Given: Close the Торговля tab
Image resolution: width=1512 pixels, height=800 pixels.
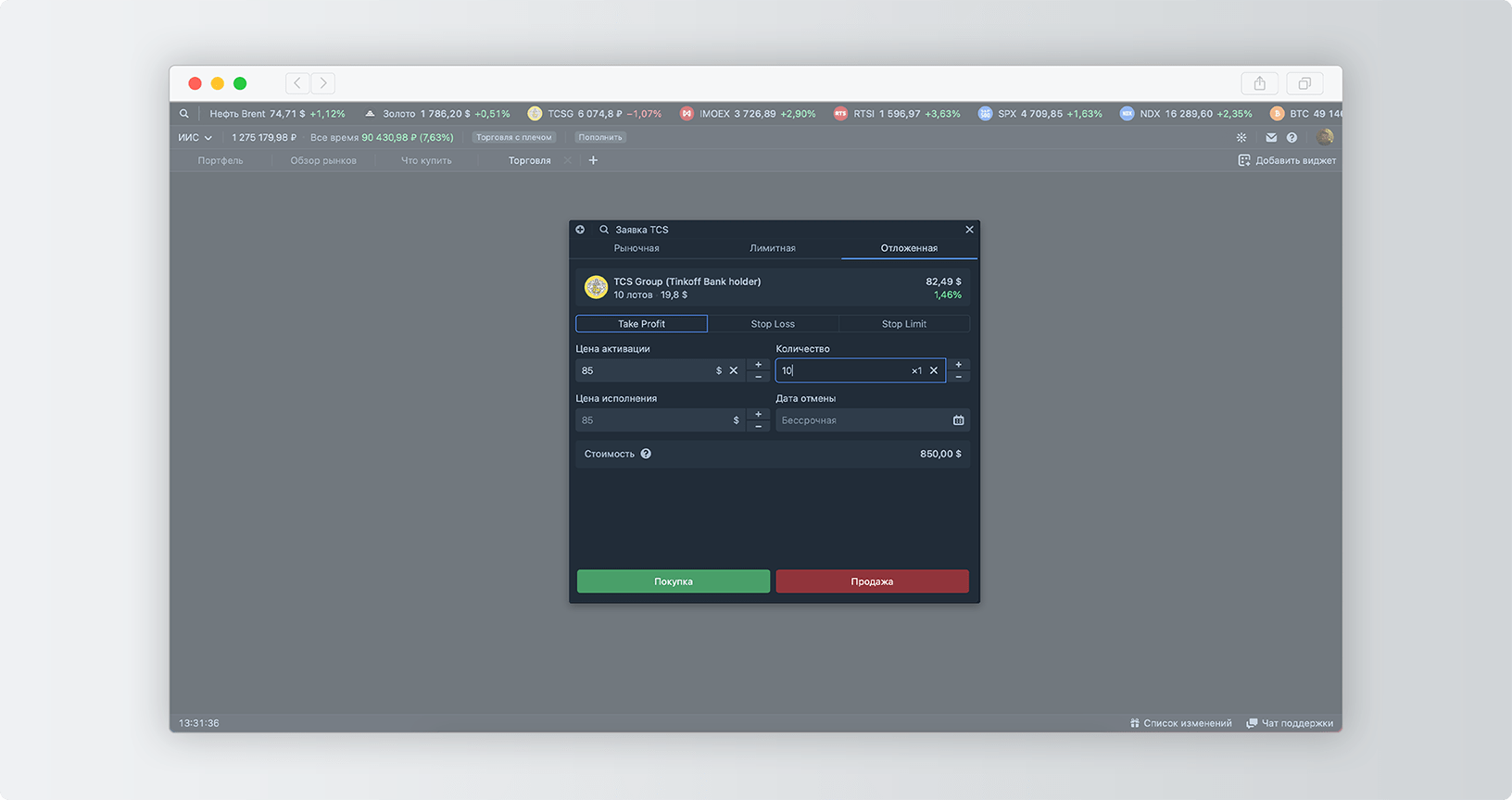Looking at the screenshot, I should pos(567,160).
